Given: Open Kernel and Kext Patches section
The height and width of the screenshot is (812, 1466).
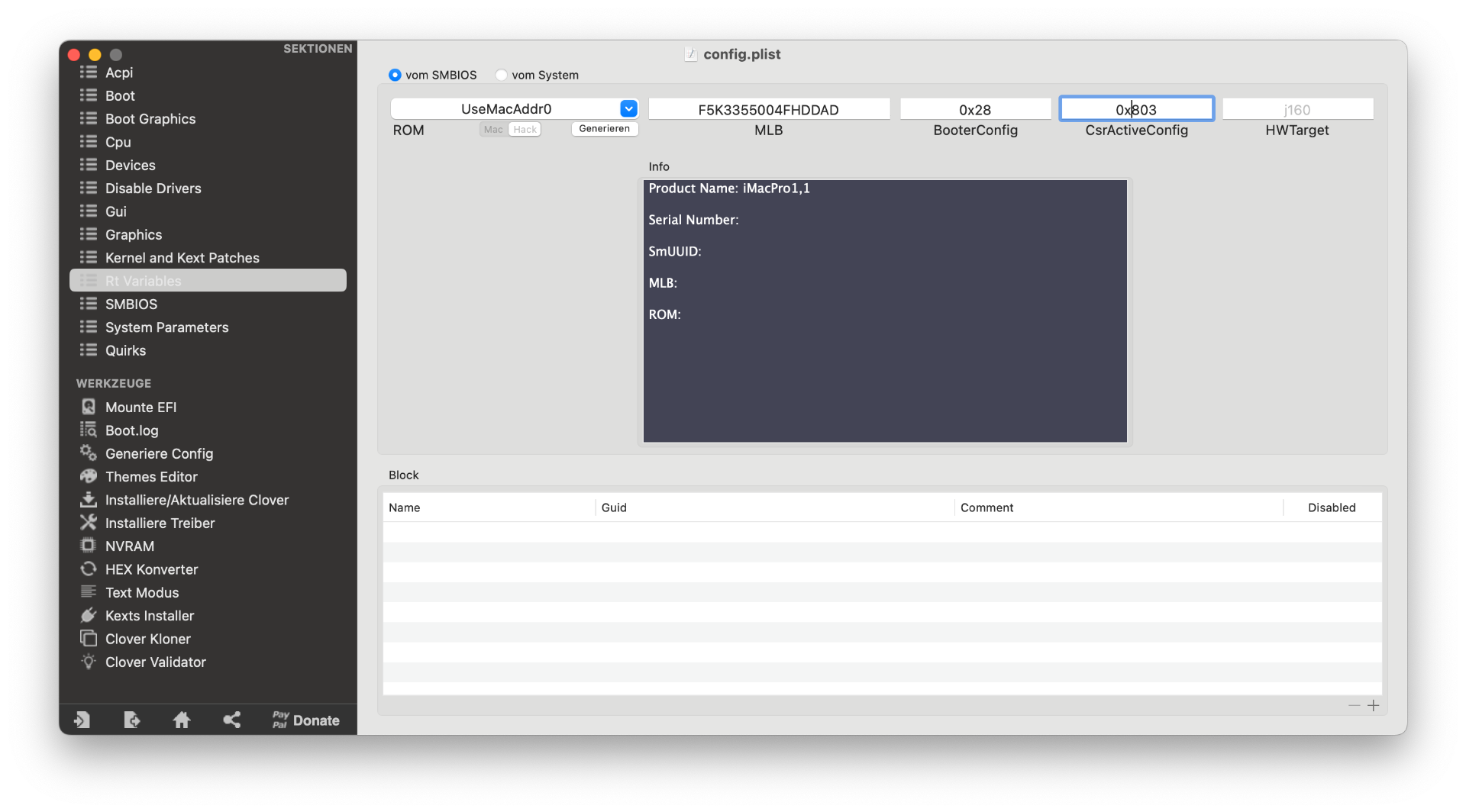Looking at the screenshot, I should (182, 258).
